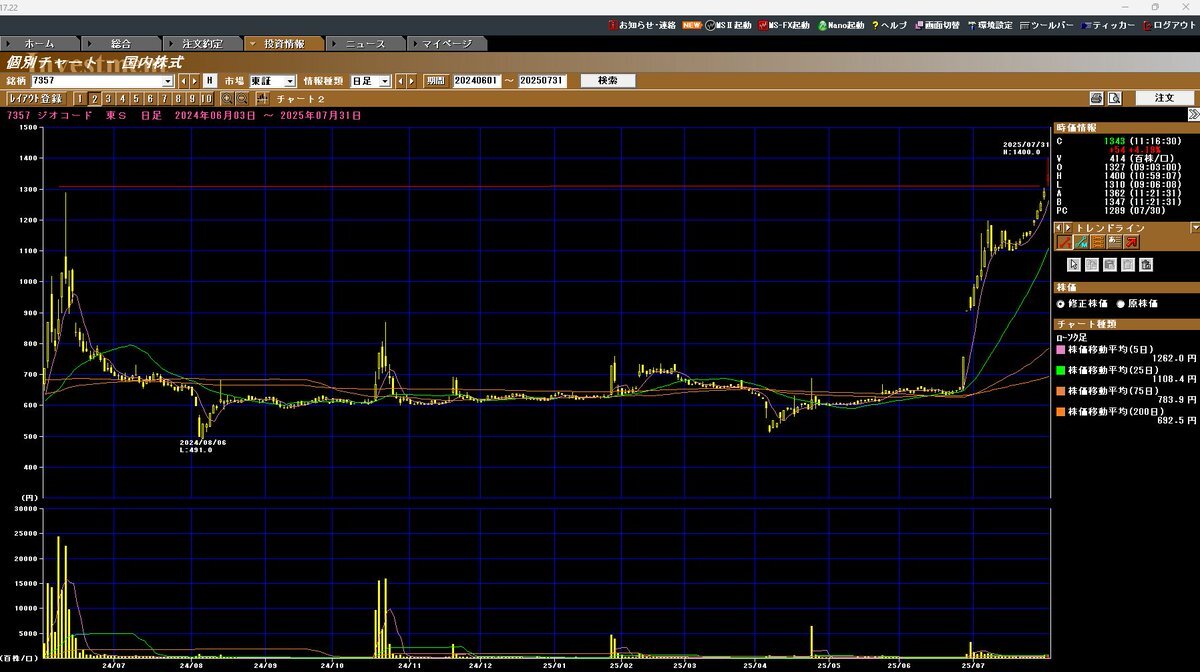This screenshot has width=1200, height=672.
Task: Open the 情報種類 dropdown showing 日足
Action: pyautogui.click(x=370, y=80)
